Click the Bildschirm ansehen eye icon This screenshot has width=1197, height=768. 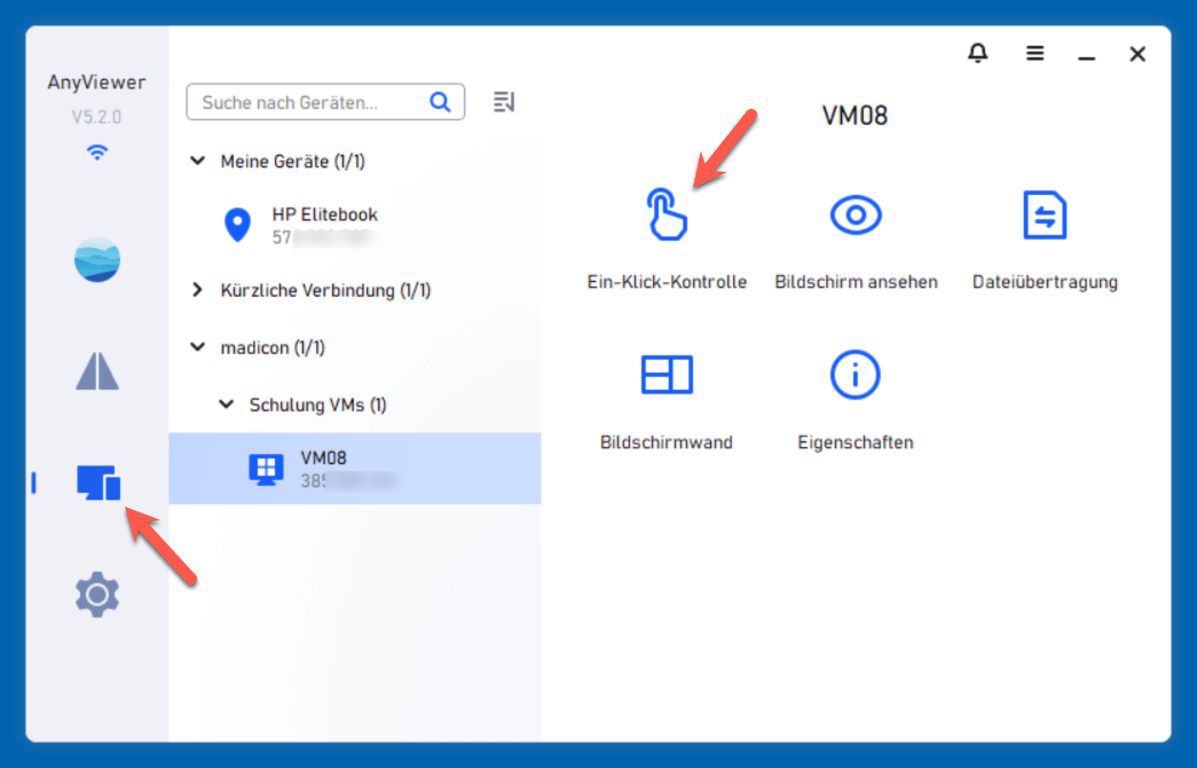[x=856, y=215]
